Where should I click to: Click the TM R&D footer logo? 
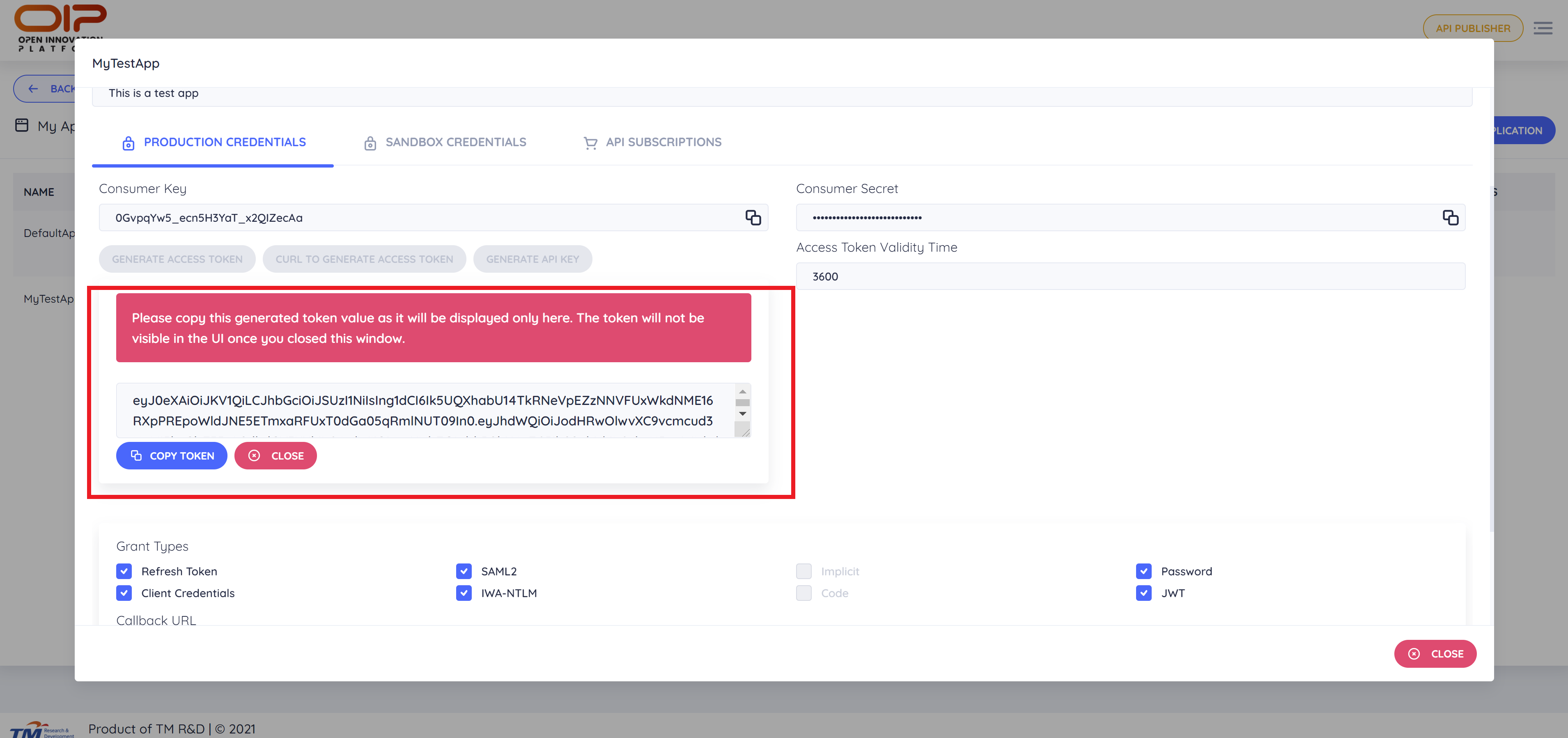pos(41,729)
